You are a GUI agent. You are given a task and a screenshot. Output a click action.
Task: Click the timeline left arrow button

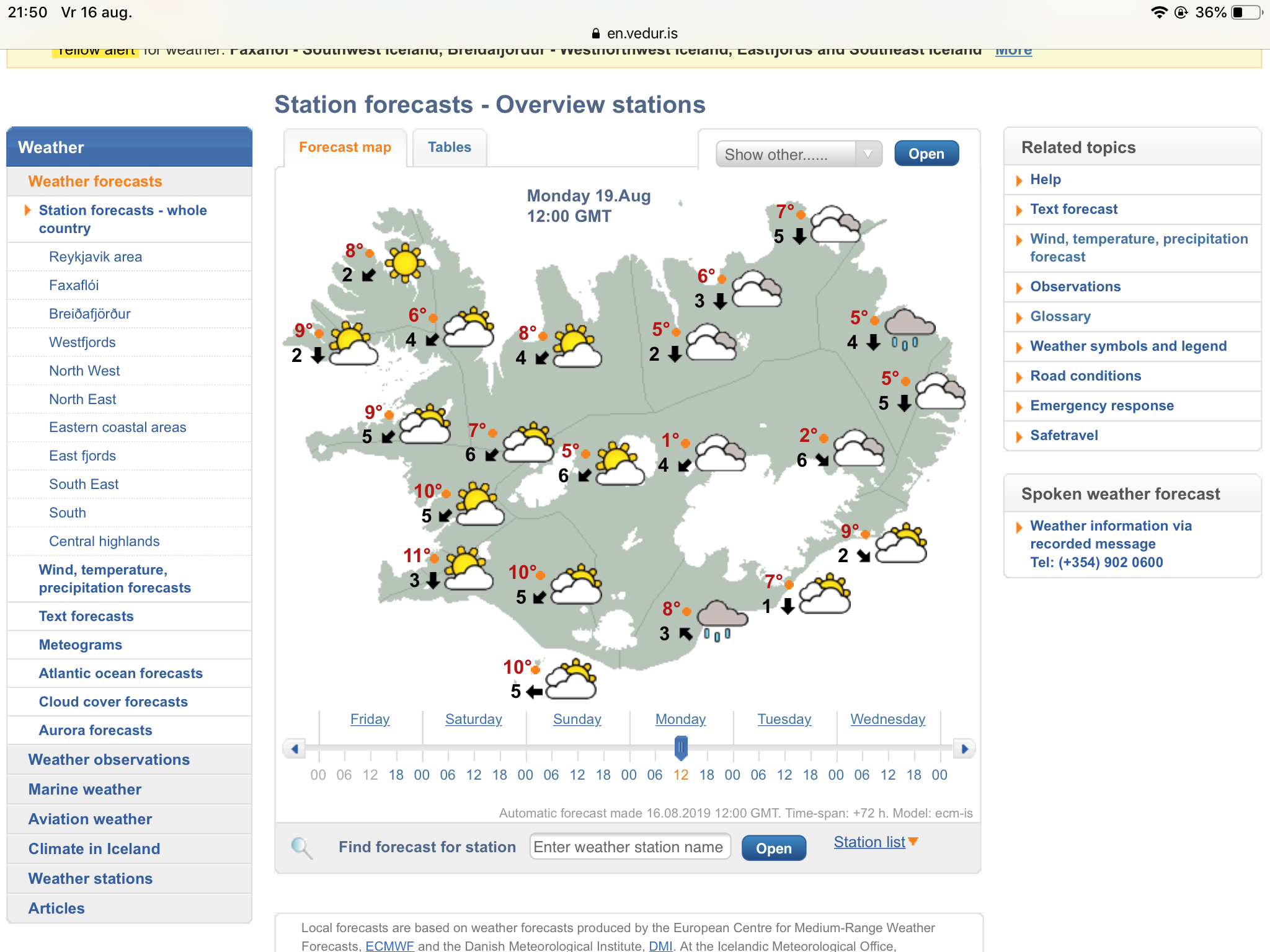tap(295, 749)
